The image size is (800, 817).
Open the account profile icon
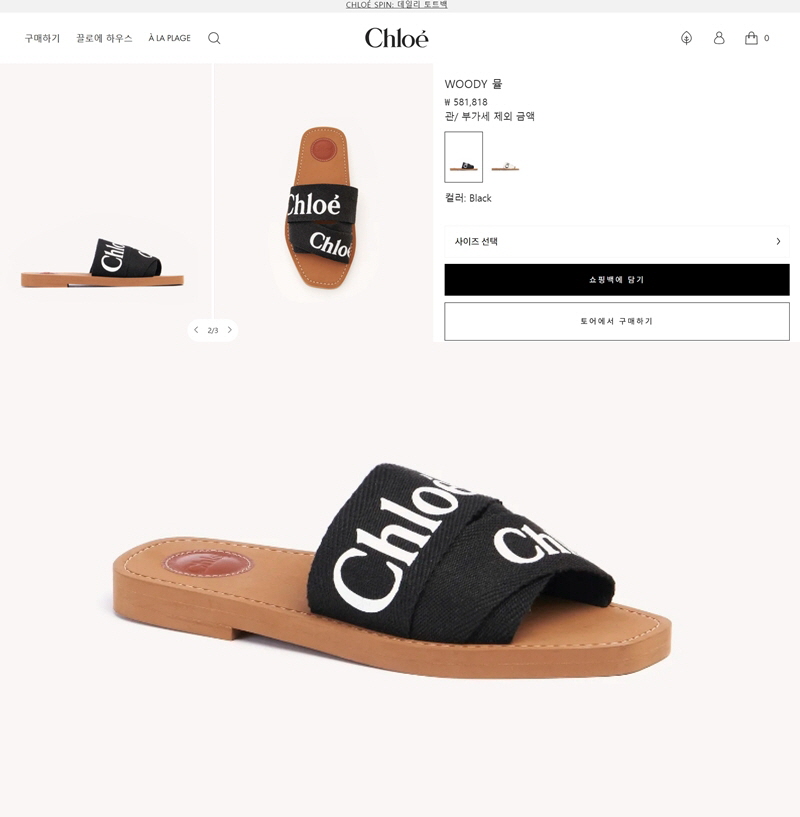[719, 38]
